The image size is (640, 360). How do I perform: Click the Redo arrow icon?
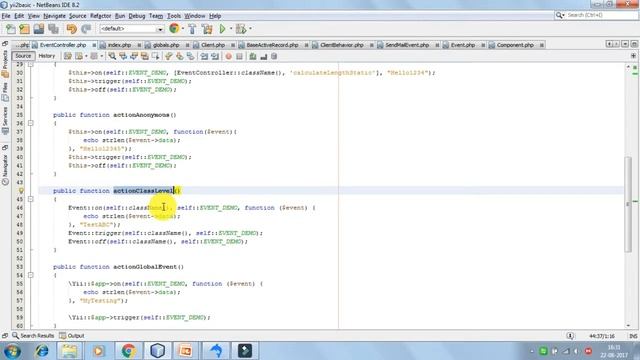point(86,29)
